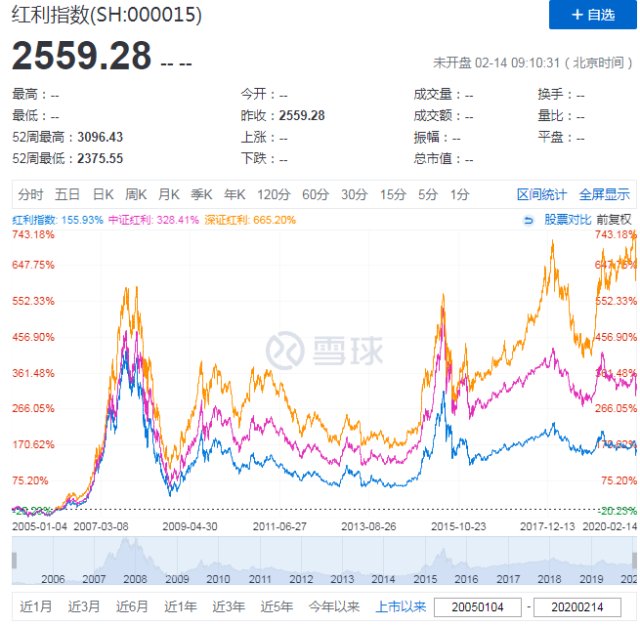
Task: Click the 52周最高 value 3096.43
Action: click(100, 137)
